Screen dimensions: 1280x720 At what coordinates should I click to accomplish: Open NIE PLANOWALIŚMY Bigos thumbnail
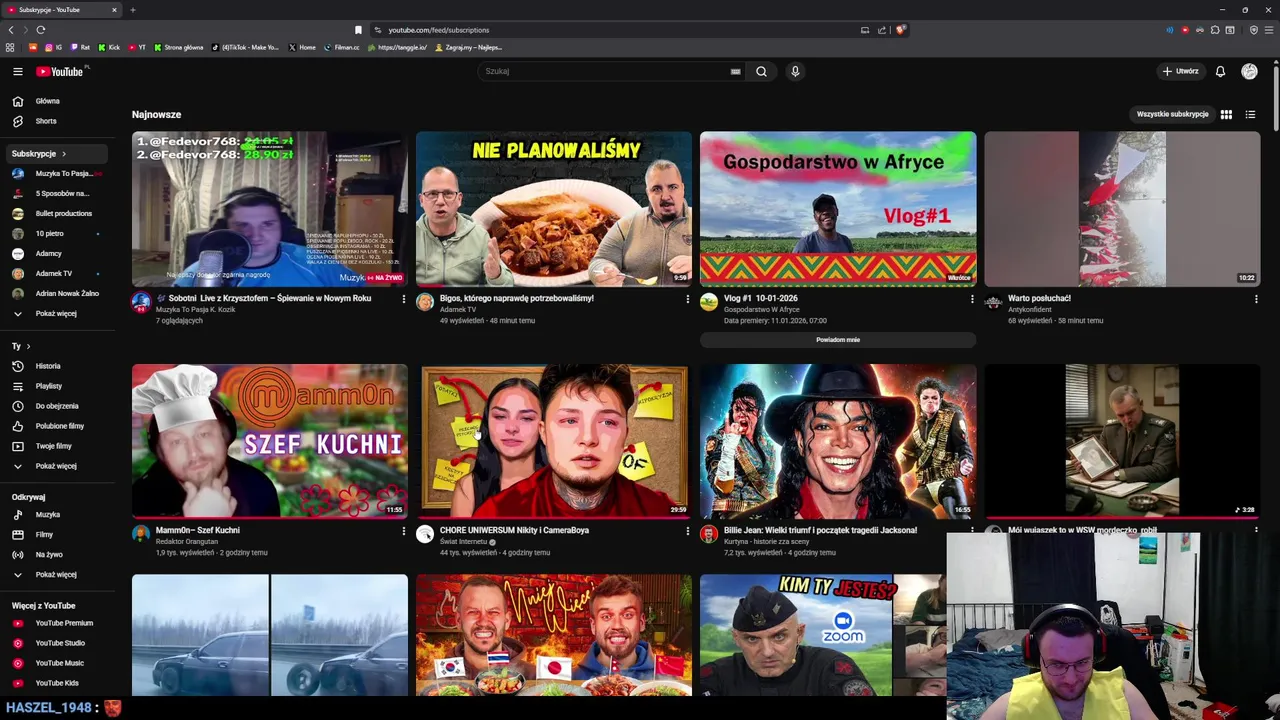tap(554, 209)
